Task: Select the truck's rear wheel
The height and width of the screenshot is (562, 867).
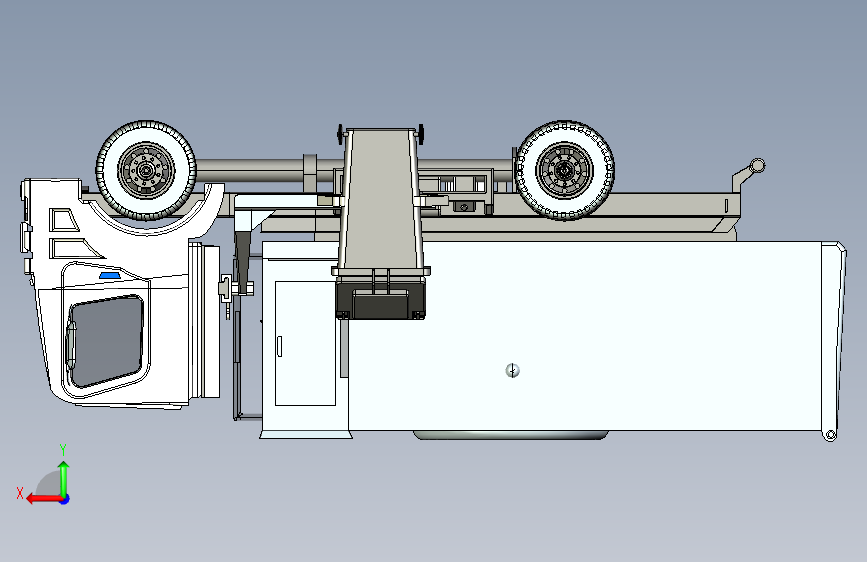Action: tap(565, 170)
